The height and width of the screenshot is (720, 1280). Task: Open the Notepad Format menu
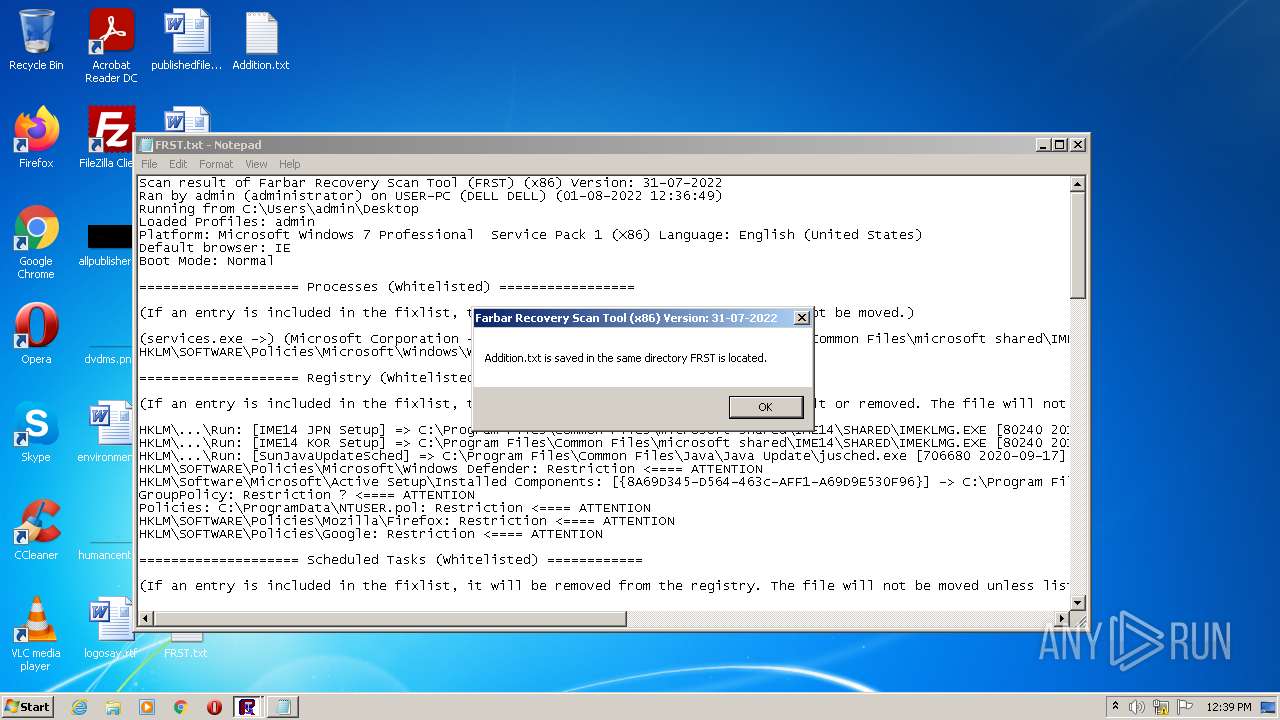coord(215,164)
